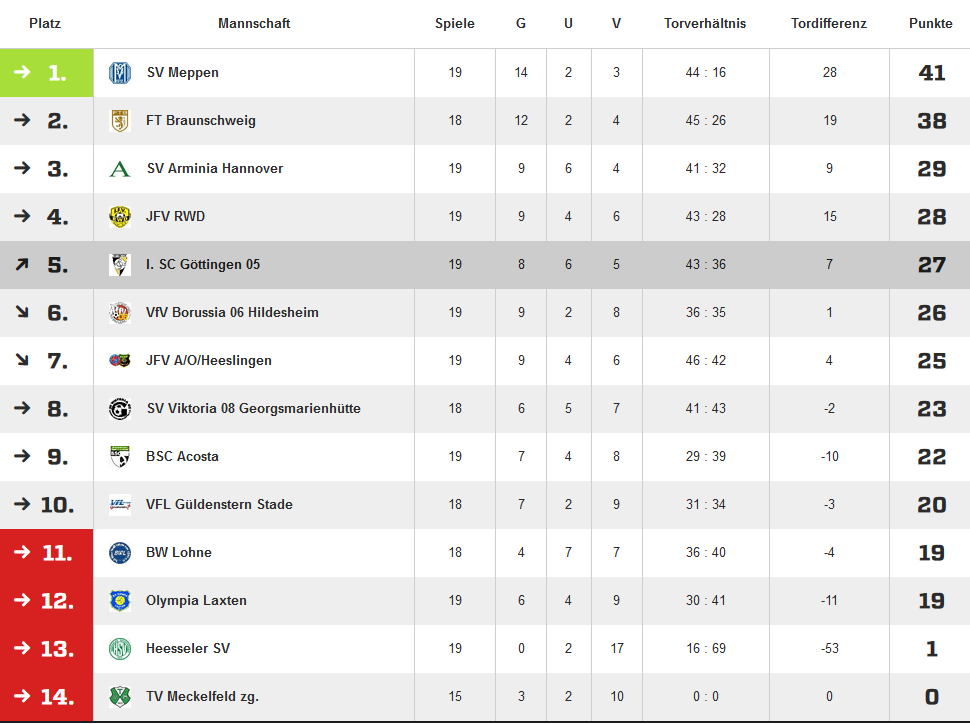Click the JFV RWD team emblem
970x724 pixels.
coord(120,217)
